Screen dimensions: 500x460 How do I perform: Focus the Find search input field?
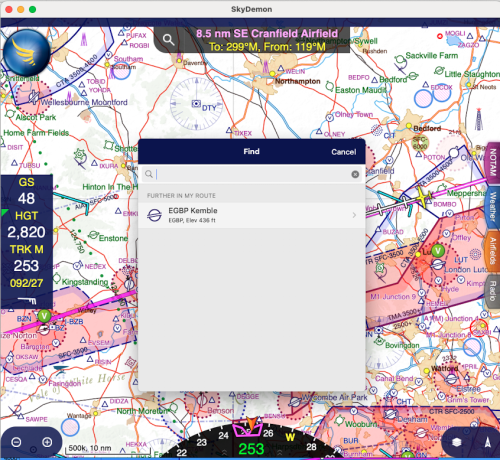pos(252,174)
